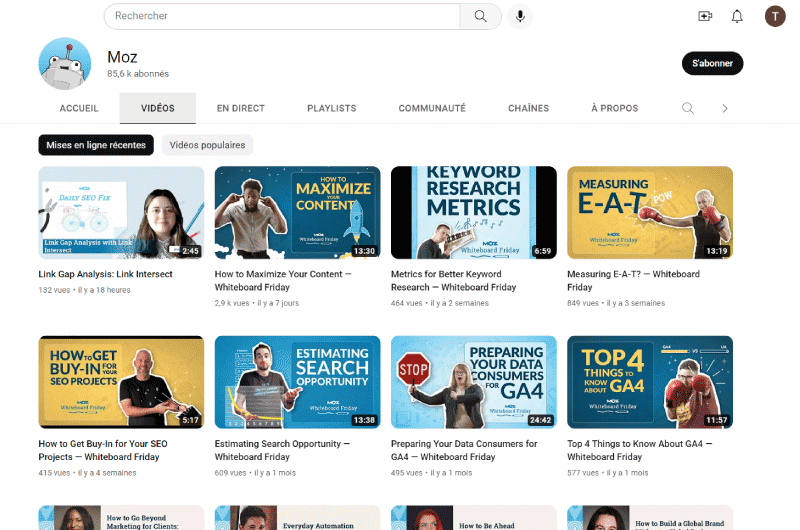This screenshot has height=530, width=800.
Task: Open the create video icon
Action: (x=705, y=16)
